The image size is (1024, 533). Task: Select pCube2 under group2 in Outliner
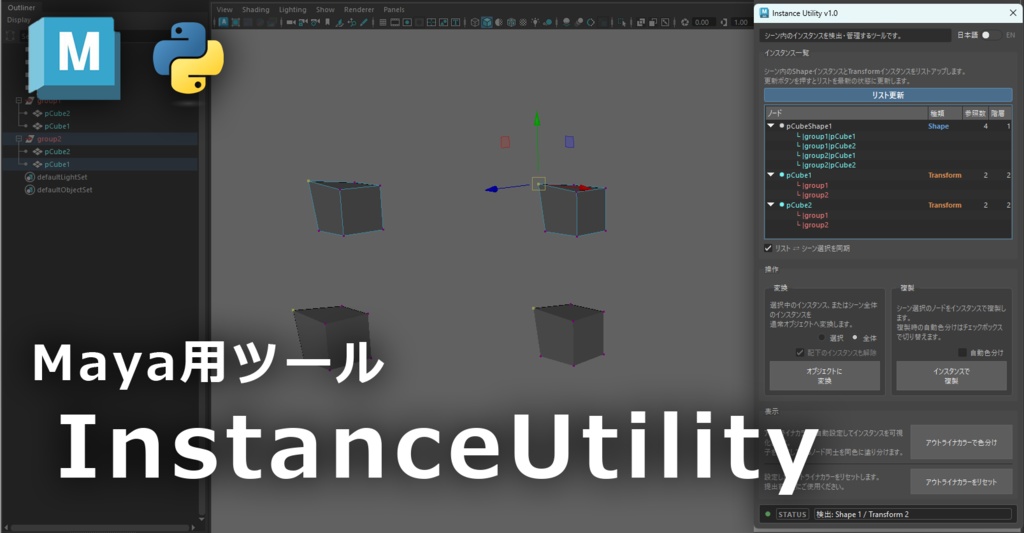57,152
